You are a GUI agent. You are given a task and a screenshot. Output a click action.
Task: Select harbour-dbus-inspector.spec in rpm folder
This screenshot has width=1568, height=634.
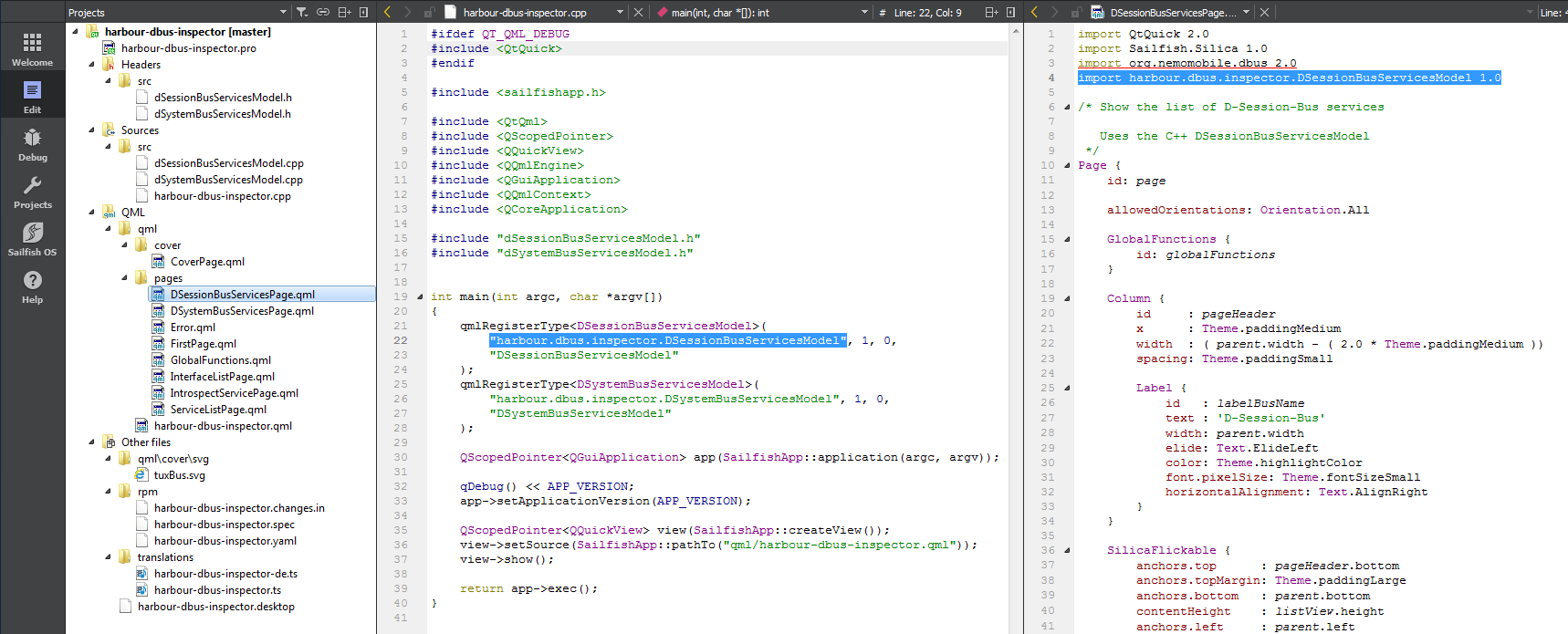tap(224, 524)
